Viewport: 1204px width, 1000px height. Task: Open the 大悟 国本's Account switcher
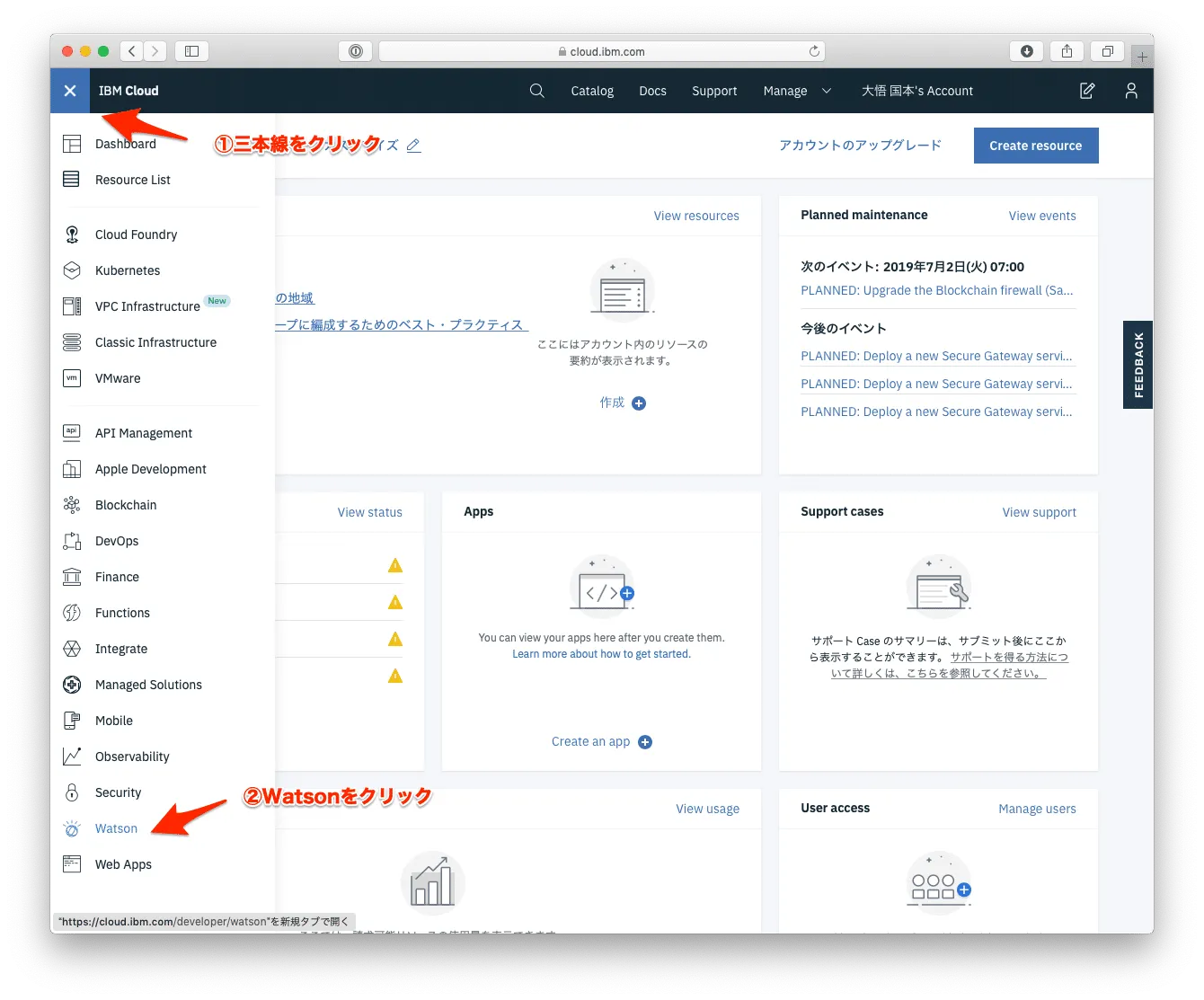pos(917,91)
